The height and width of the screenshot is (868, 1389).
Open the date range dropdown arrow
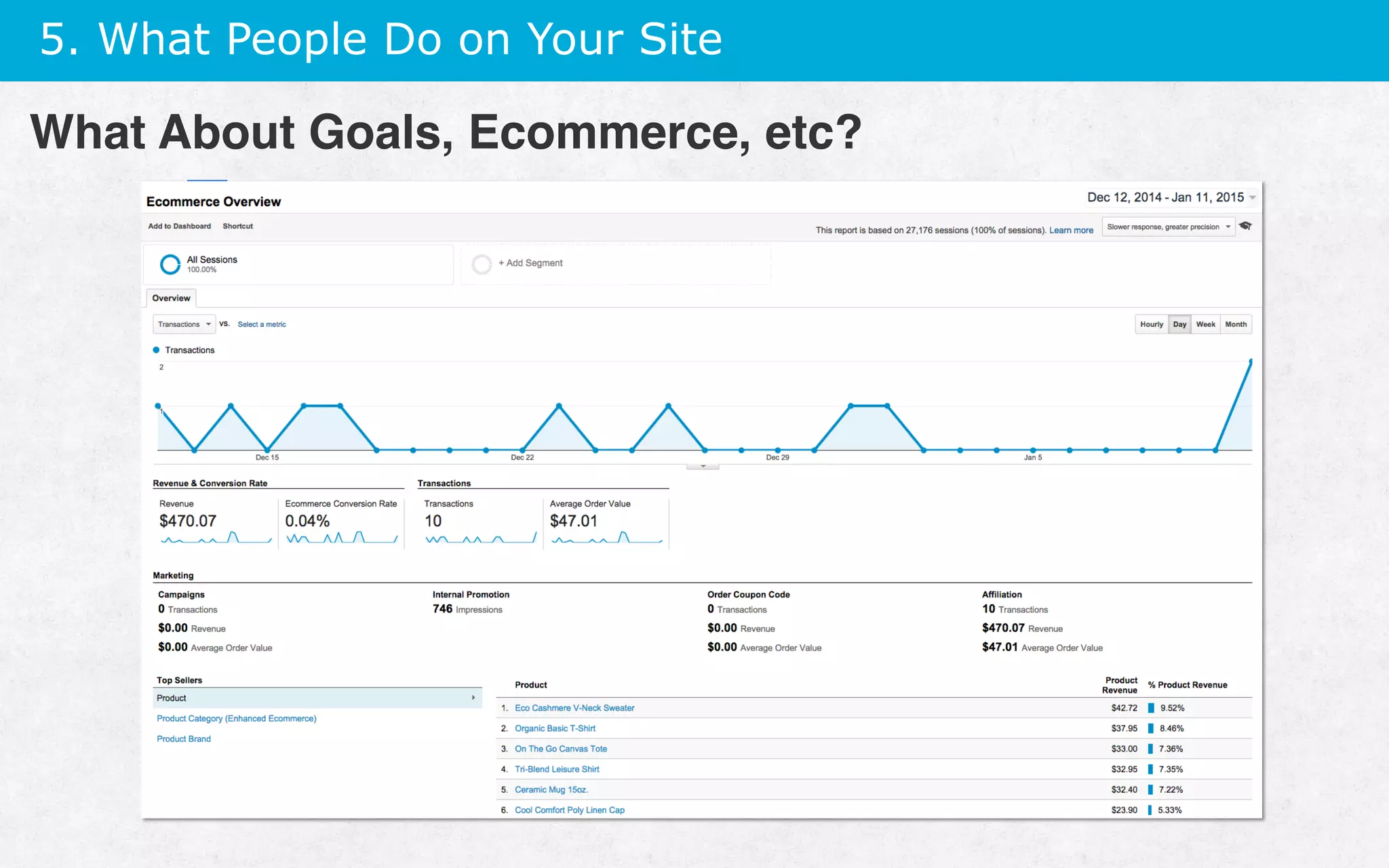click(1253, 198)
